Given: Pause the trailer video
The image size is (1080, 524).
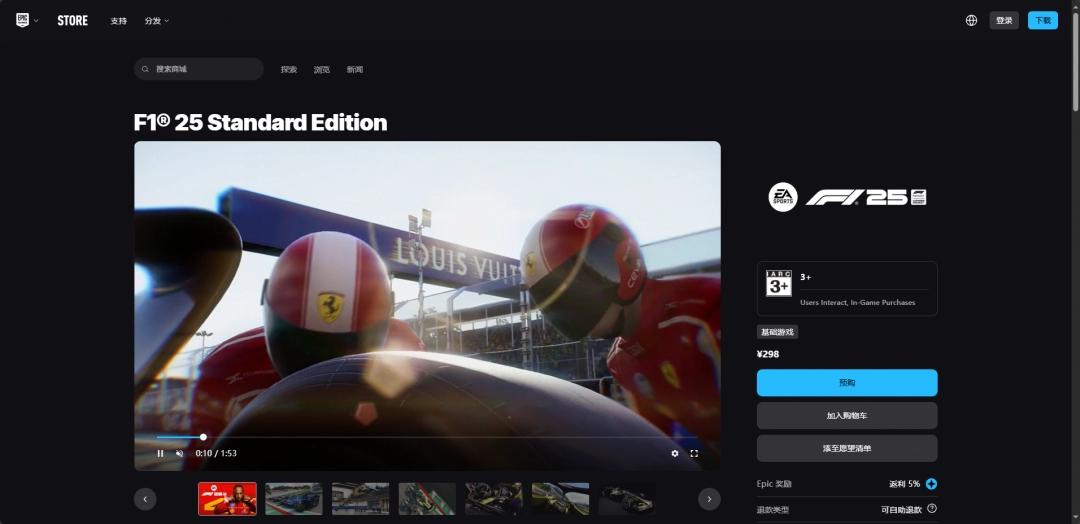Looking at the screenshot, I should [160, 453].
